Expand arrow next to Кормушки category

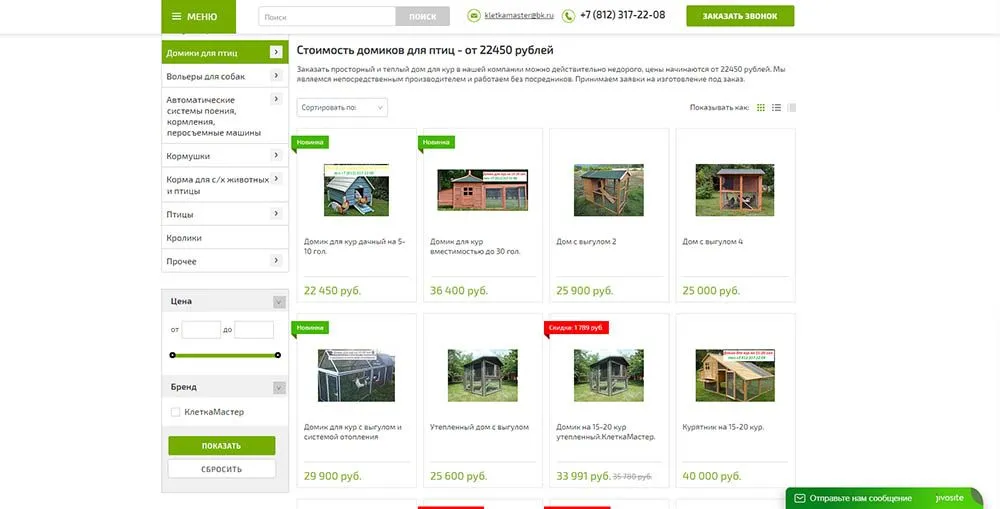click(276, 155)
